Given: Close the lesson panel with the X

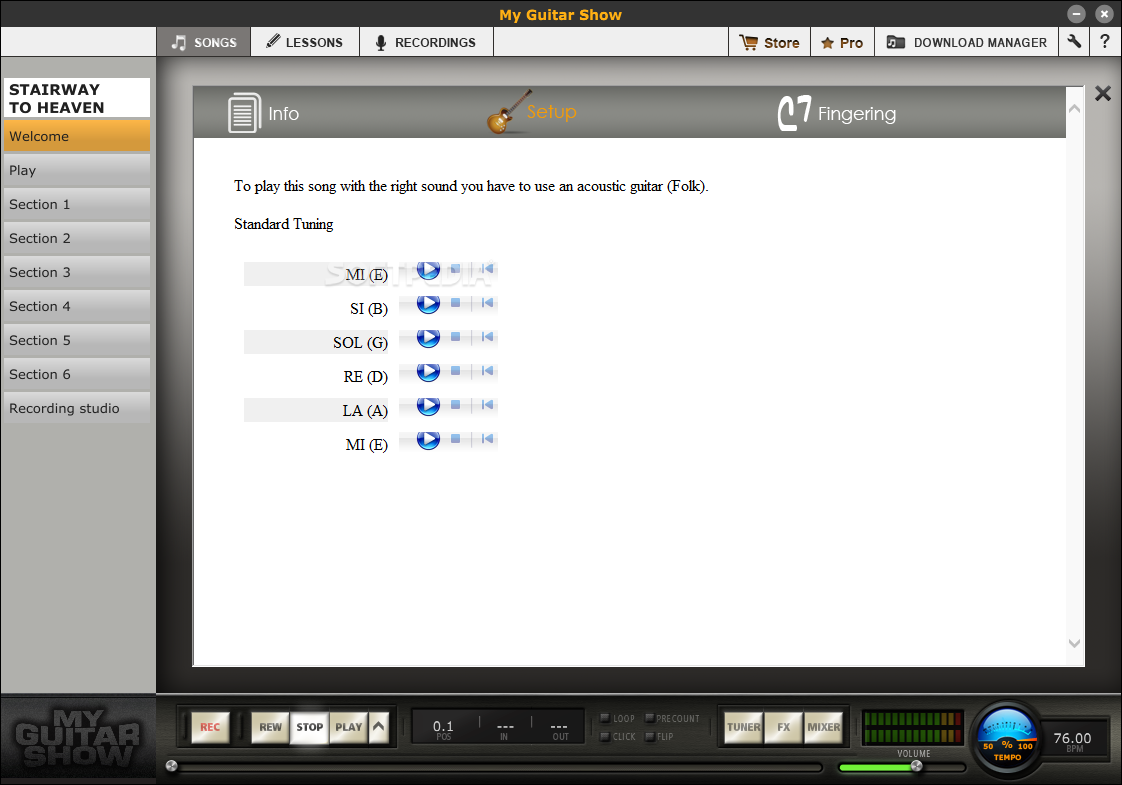Looking at the screenshot, I should [1103, 94].
